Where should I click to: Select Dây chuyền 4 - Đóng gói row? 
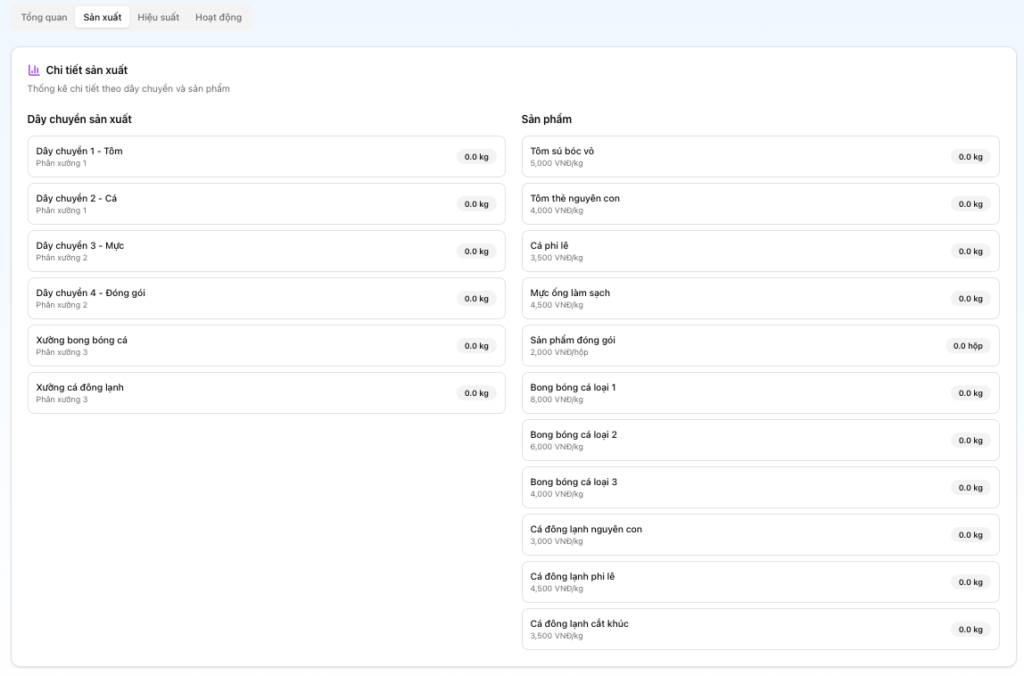(266, 298)
